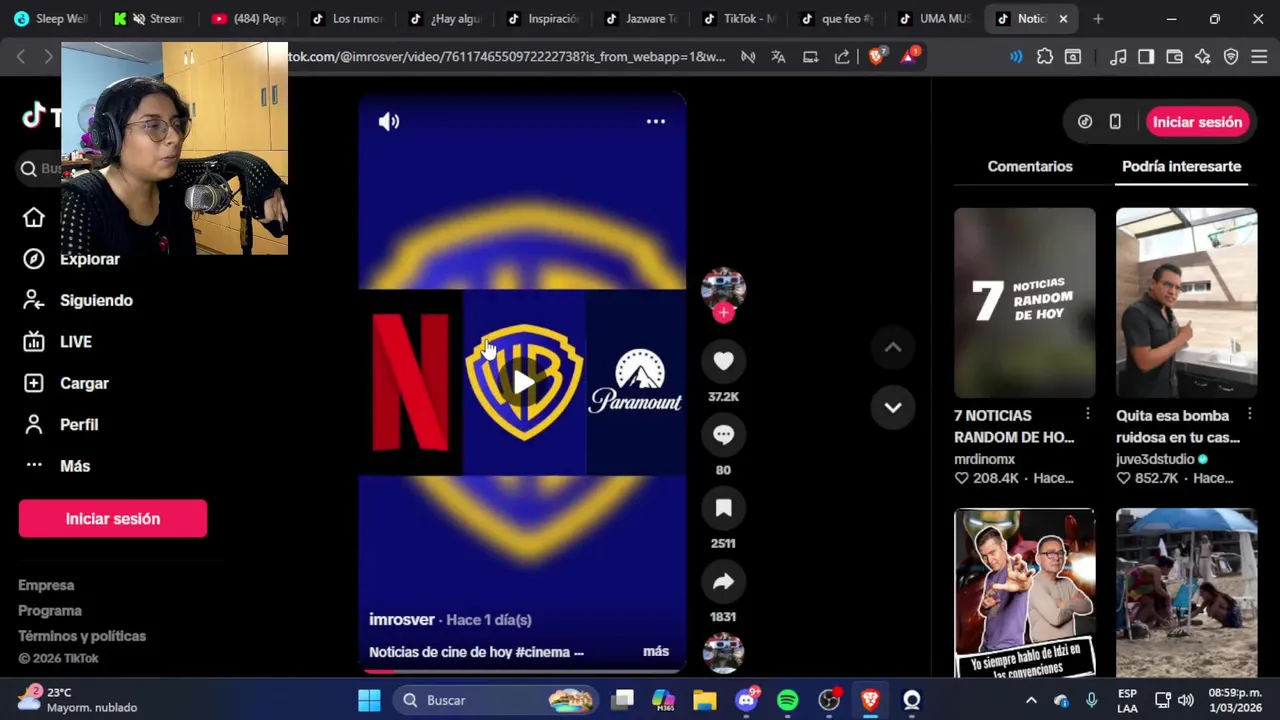This screenshot has width=1280, height=720.
Task: Open Términos y políticas footer link
Action: [82, 636]
